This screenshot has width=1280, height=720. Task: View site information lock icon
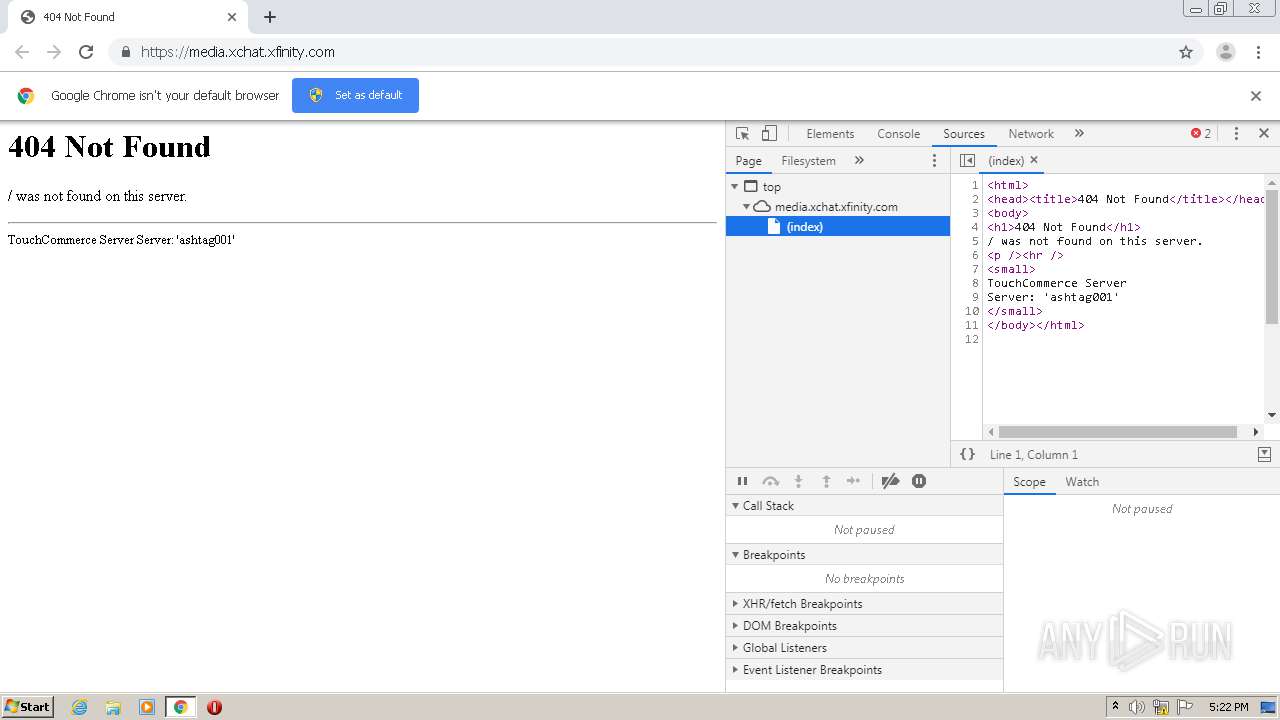click(125, 52)
